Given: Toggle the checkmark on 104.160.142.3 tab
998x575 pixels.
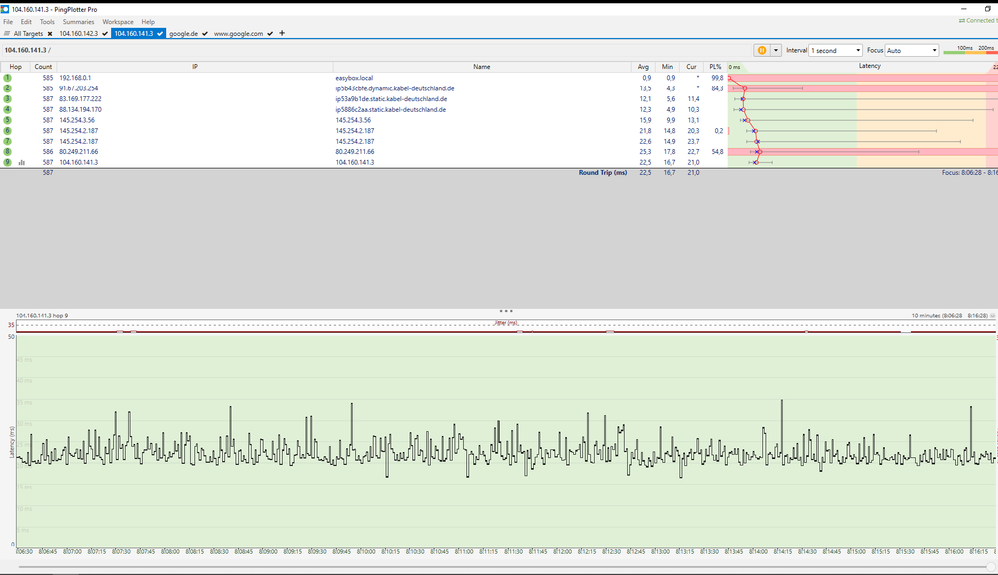Looking at the screenshot, I should click(104, 33).
